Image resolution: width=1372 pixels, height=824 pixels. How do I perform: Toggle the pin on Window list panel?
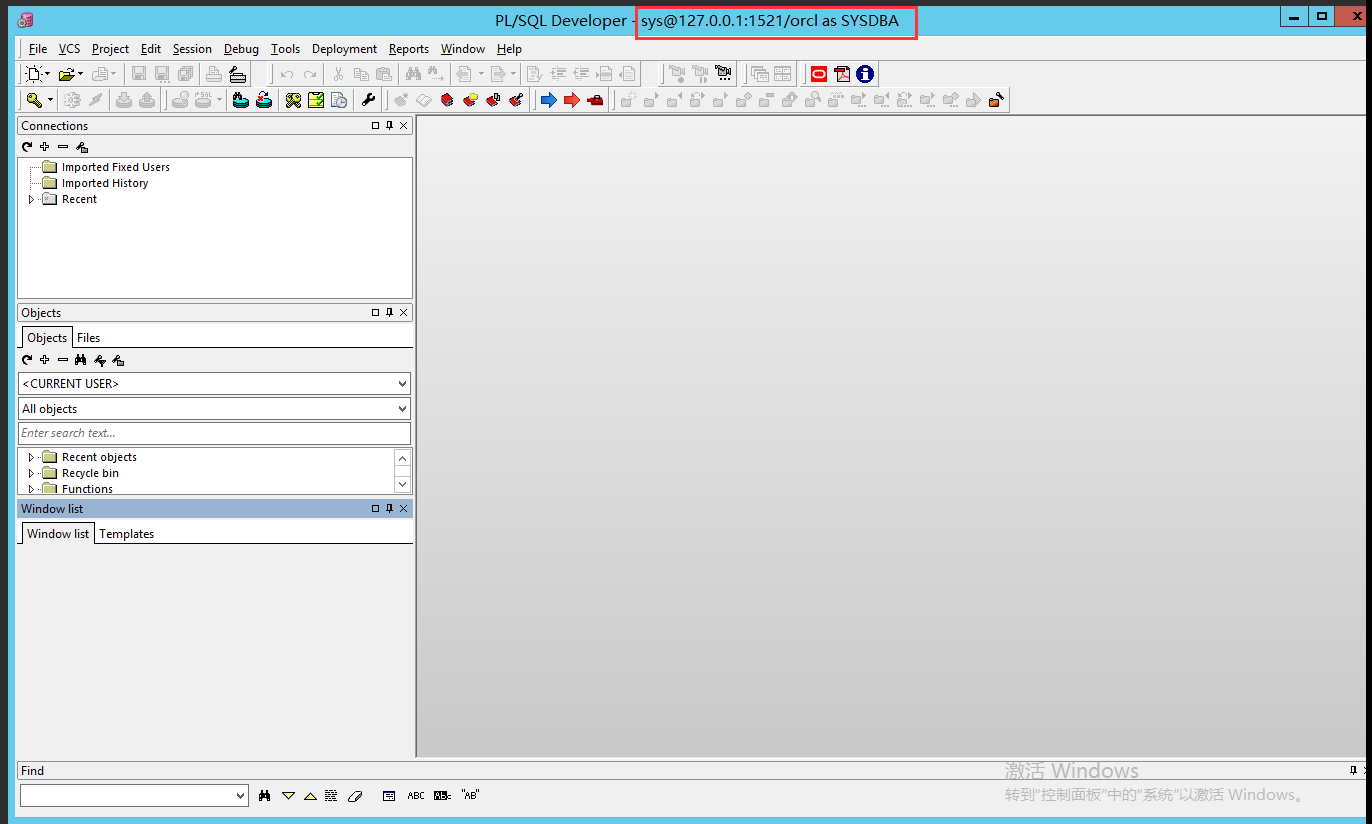pyautogui.click(x=390, y=509)
